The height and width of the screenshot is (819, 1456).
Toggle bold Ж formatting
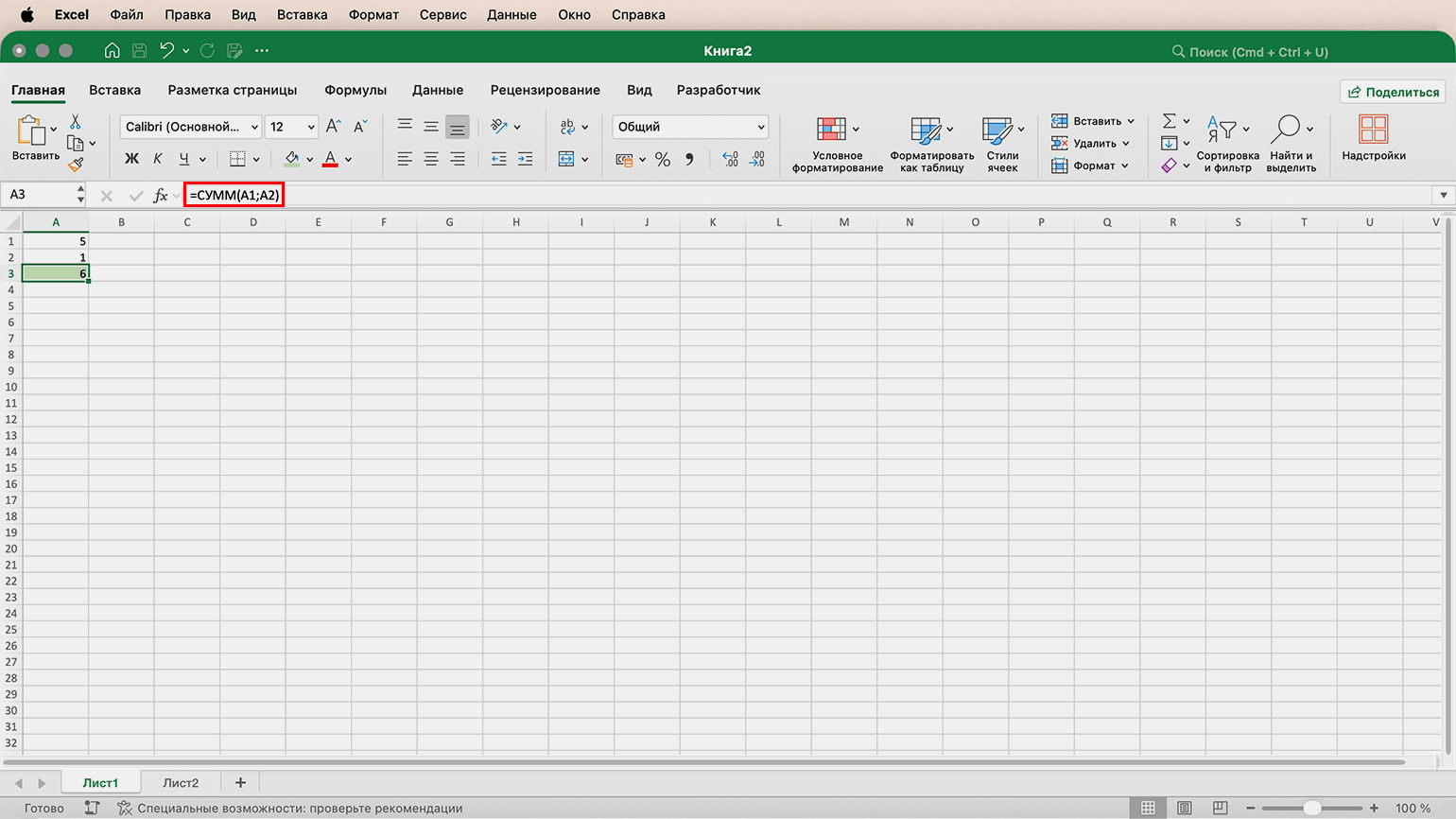(131, 159)
